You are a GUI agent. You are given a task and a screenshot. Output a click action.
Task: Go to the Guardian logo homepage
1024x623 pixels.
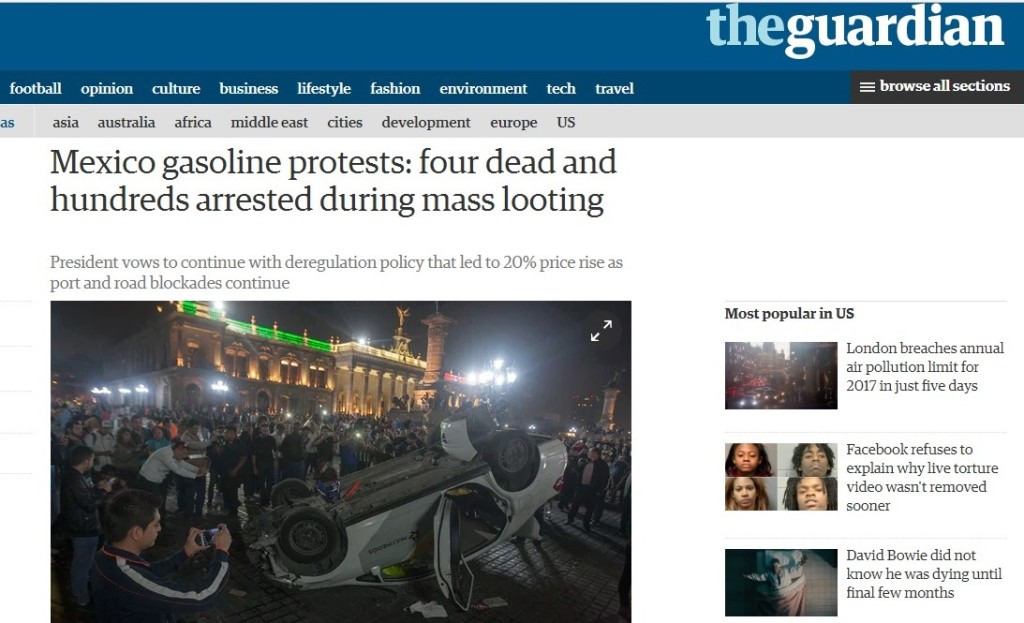point(855,29)
